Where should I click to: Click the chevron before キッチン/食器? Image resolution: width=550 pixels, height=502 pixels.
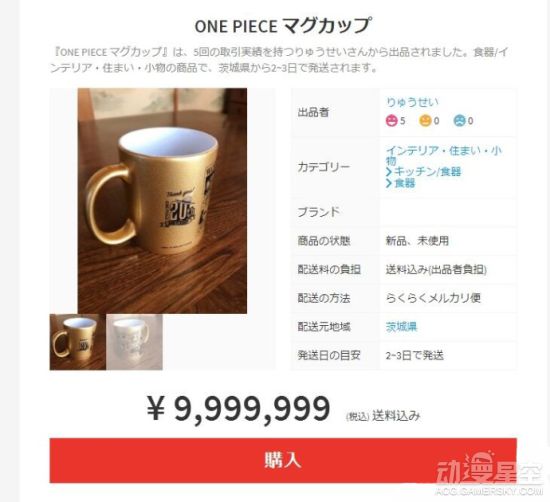click(x=389, y=172)
